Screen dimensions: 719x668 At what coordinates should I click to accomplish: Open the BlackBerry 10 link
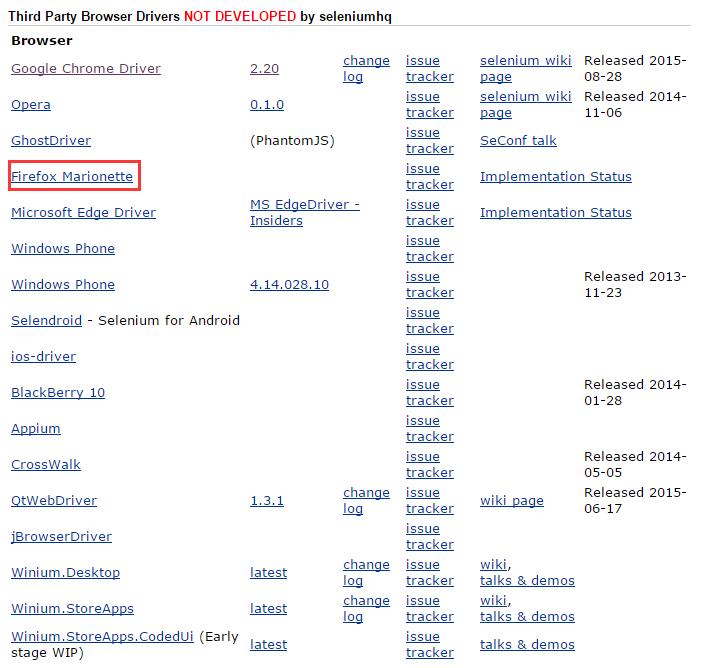tap(58, 392)
